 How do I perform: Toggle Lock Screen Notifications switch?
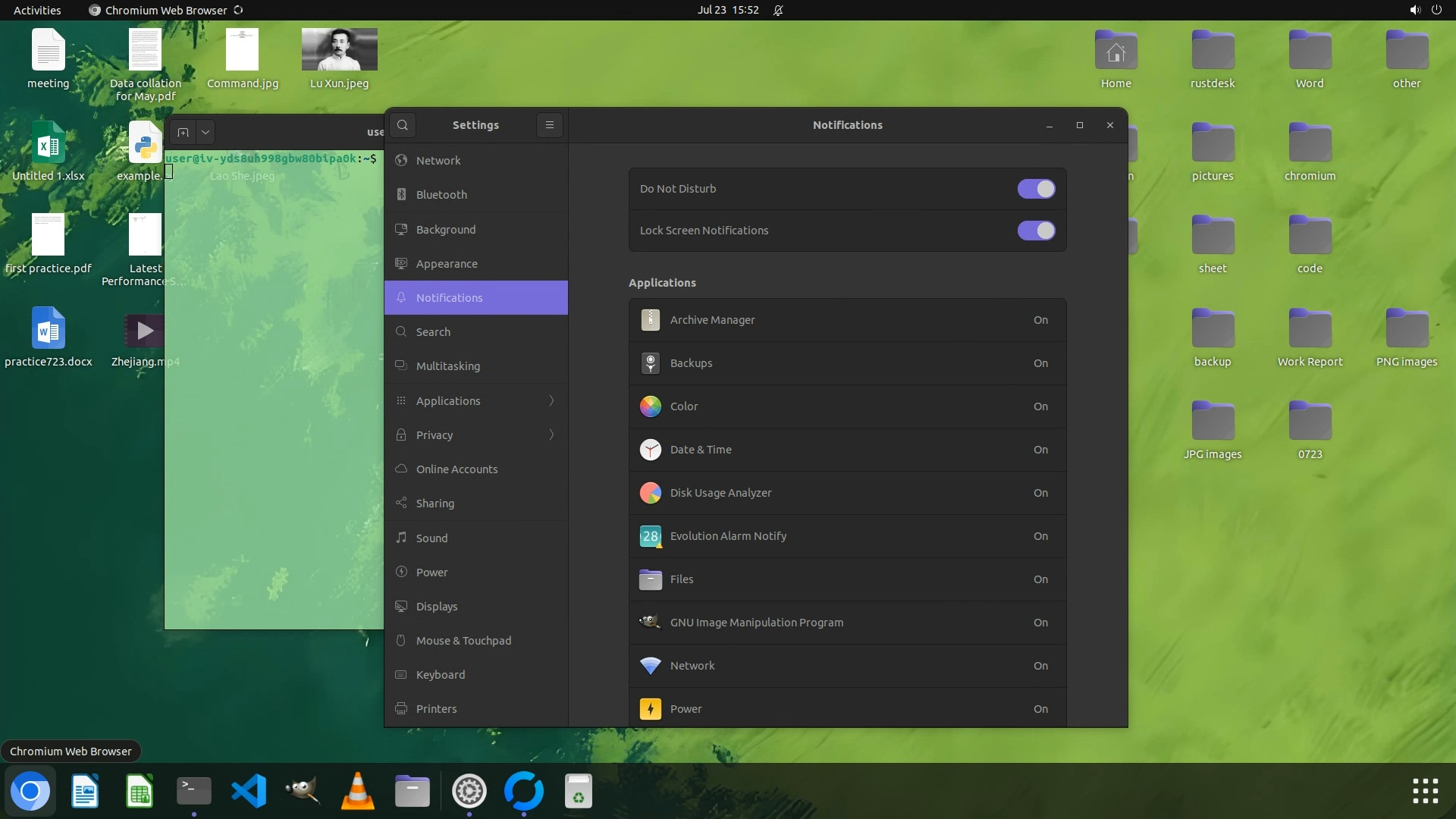point(1036,231)
